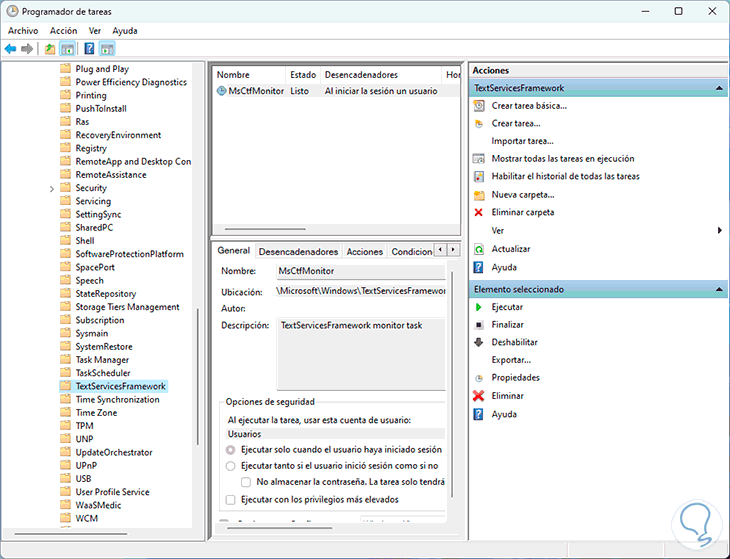Click the Deshabilitar action text

click(514, 342)
